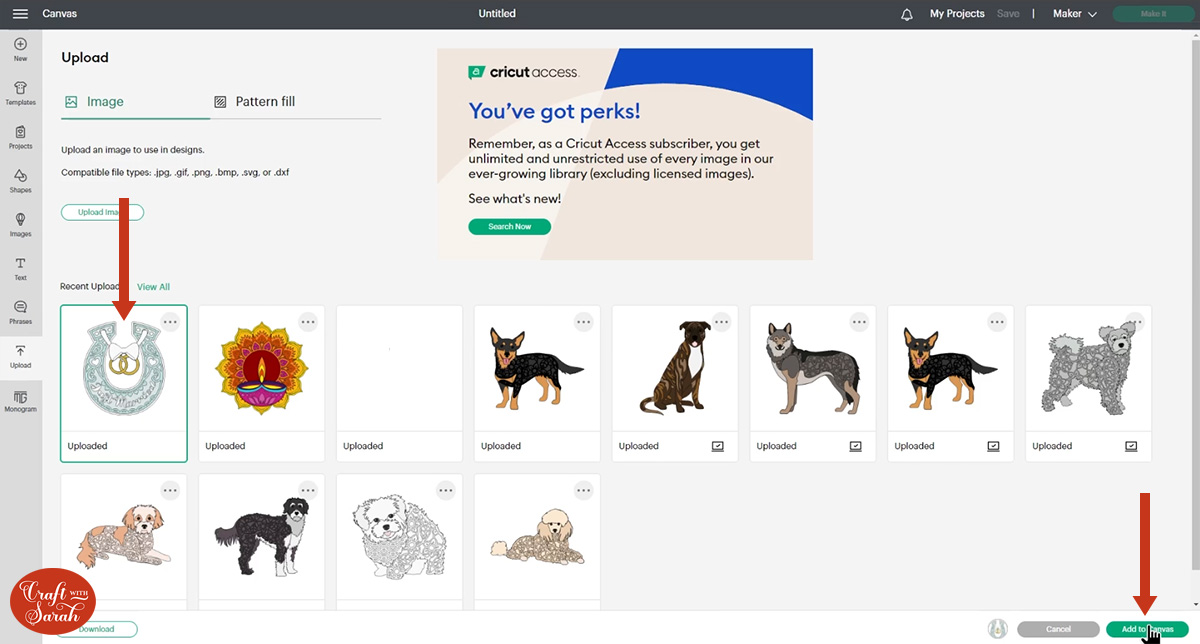Select the black and white doodle thumbnail

coord(262,535)
